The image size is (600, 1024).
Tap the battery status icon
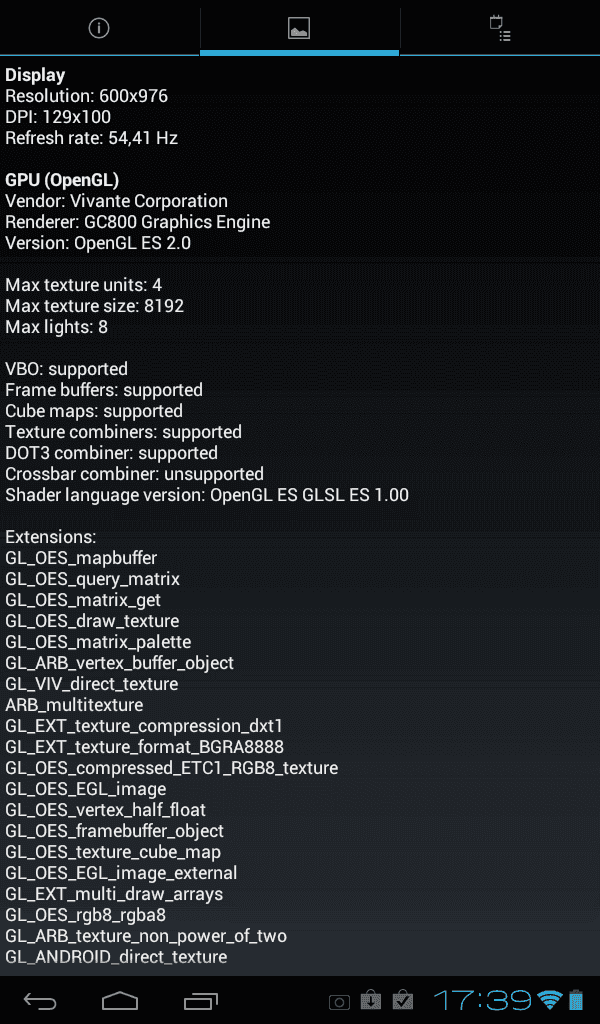click(x=576, y=1000)
